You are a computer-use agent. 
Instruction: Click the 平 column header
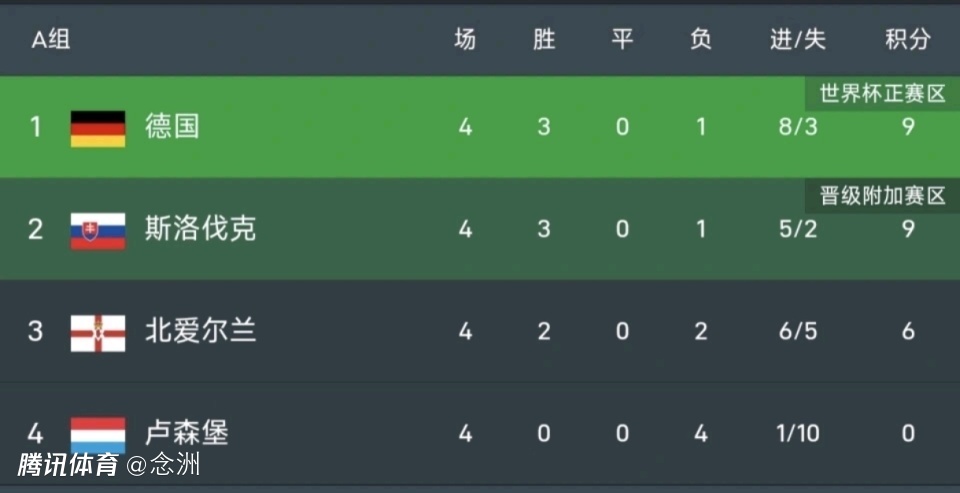click(622, 40)
